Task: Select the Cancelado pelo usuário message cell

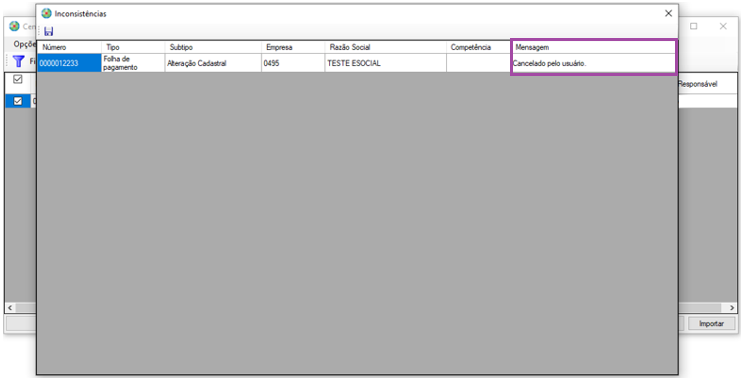Action: tap(593, 63)
